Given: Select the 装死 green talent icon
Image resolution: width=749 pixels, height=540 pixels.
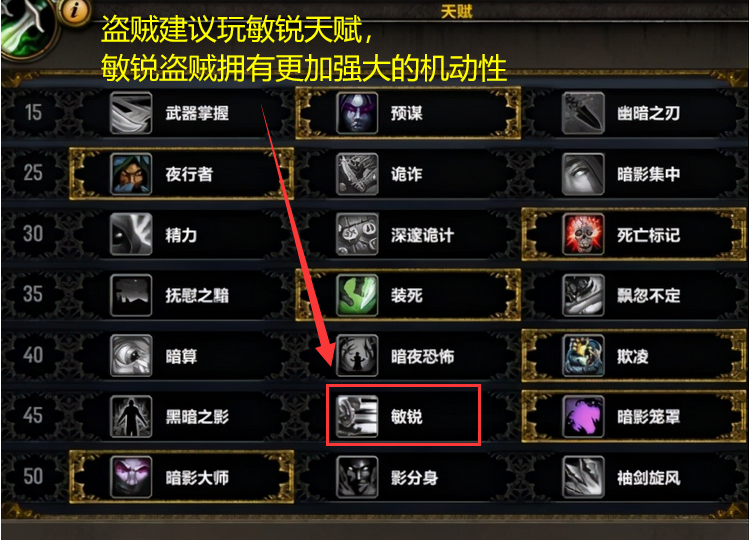Looking at the screenshot, I should click(357, 295).
